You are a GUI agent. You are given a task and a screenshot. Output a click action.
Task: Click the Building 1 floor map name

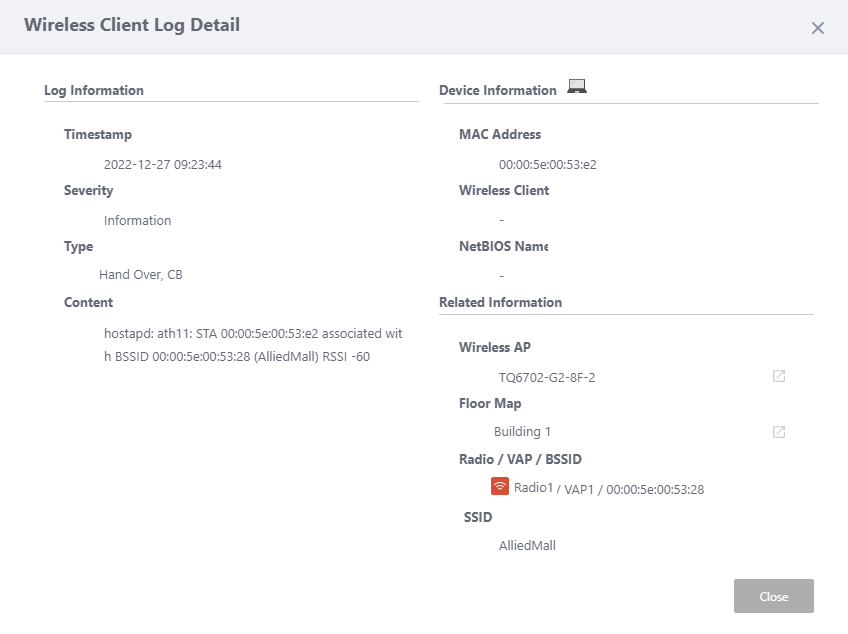click(x=522, y=432)
